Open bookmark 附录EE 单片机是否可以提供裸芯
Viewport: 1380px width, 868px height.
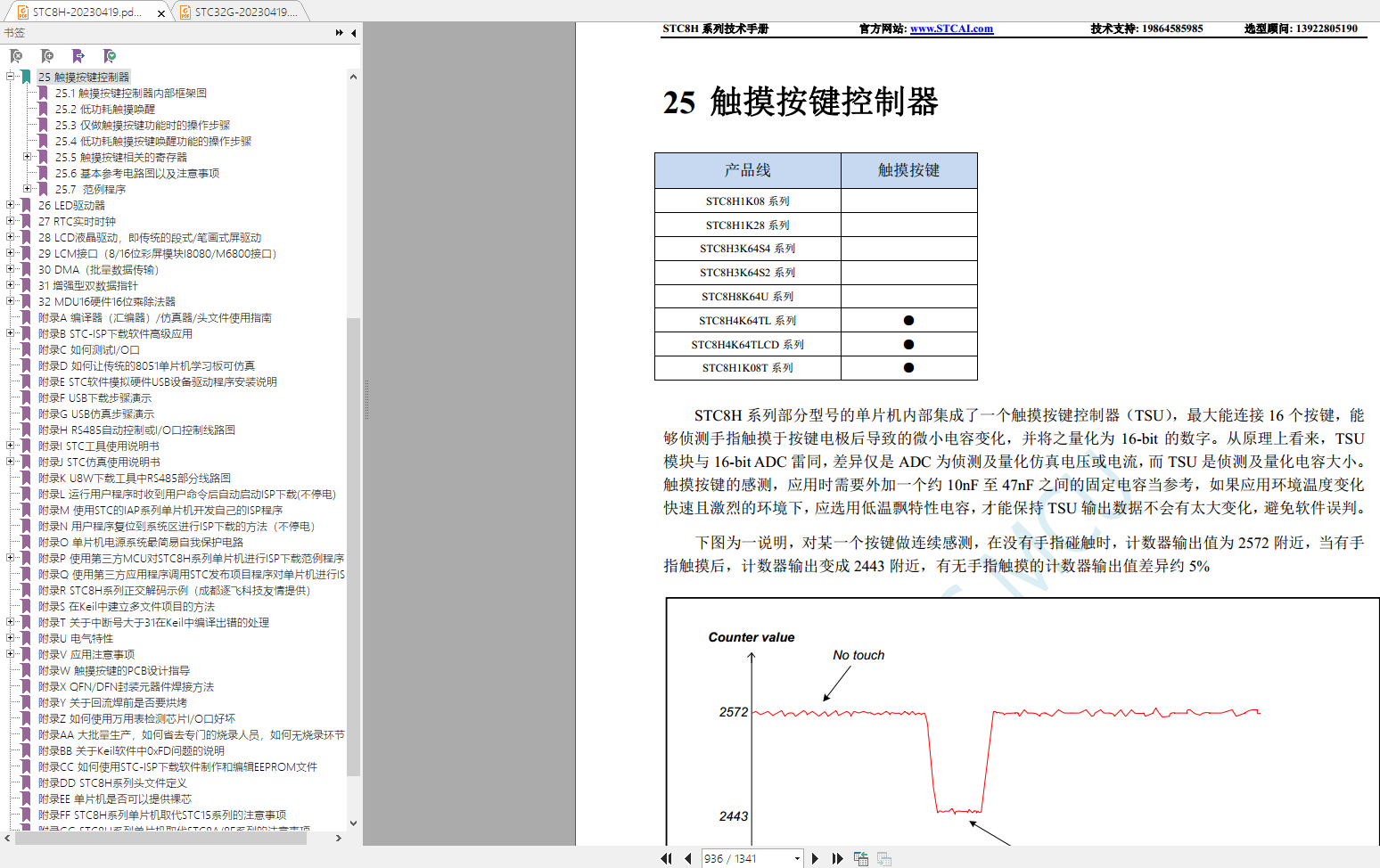(x=115, y=798)
